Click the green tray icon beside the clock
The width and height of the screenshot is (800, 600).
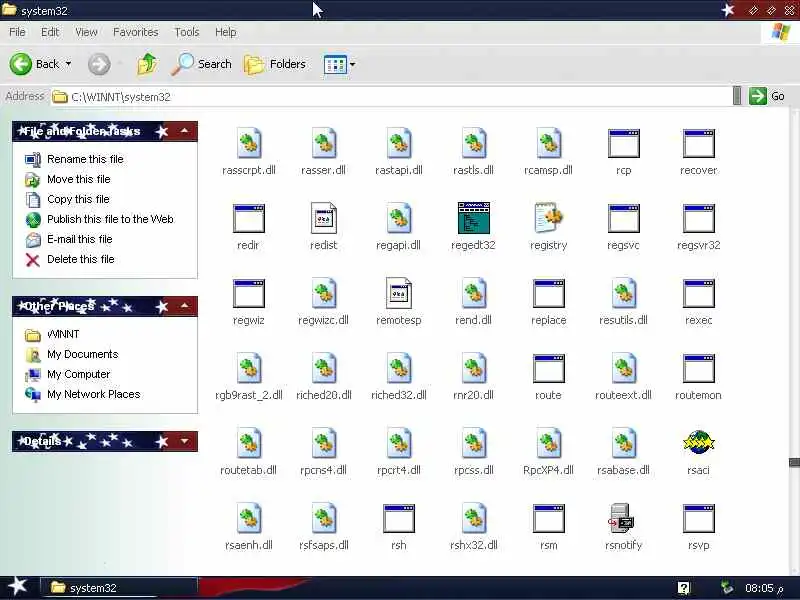coord(728,588)
